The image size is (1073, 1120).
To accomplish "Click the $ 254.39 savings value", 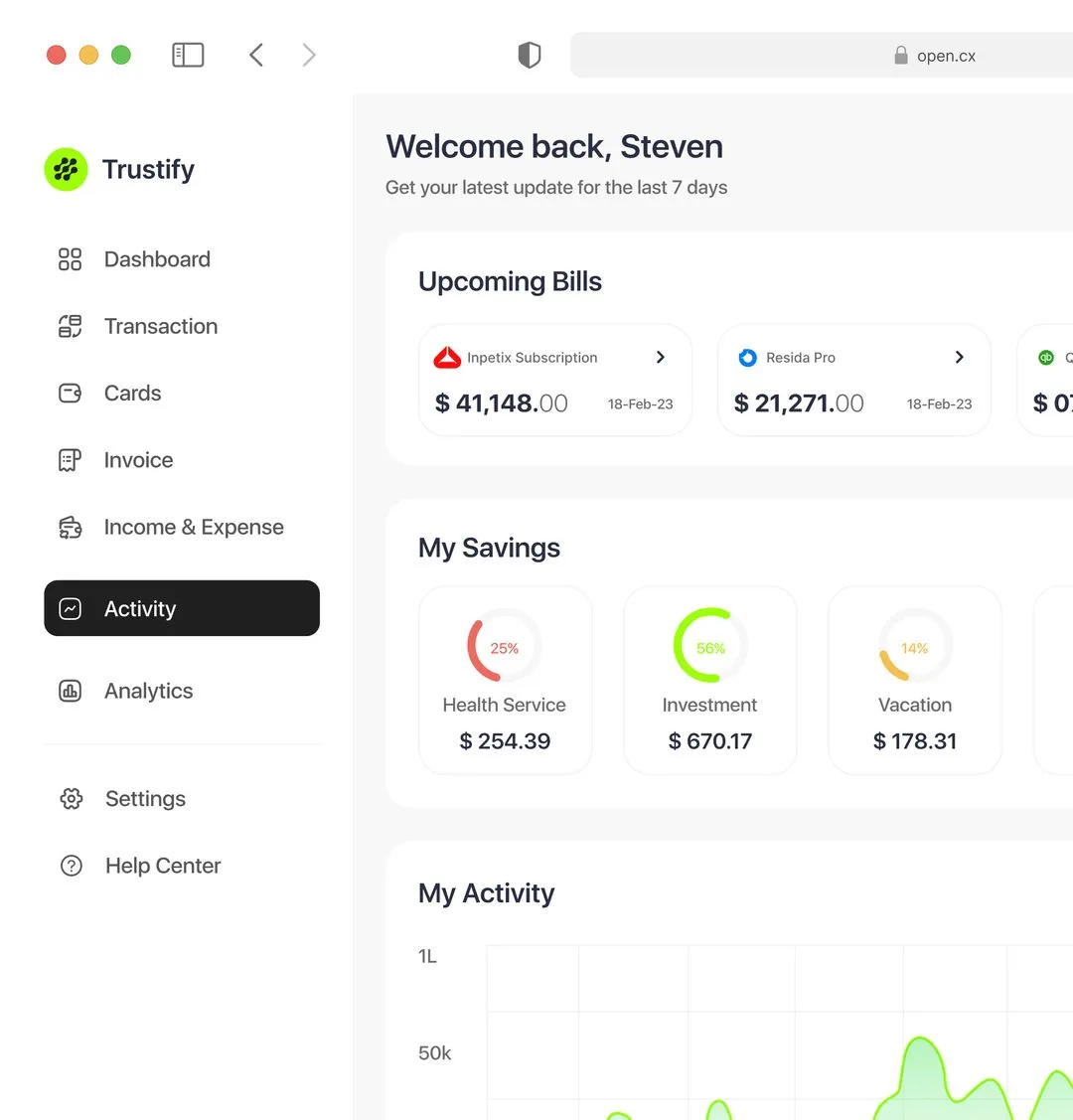I will pyautogui.click(x=505, y=741).
